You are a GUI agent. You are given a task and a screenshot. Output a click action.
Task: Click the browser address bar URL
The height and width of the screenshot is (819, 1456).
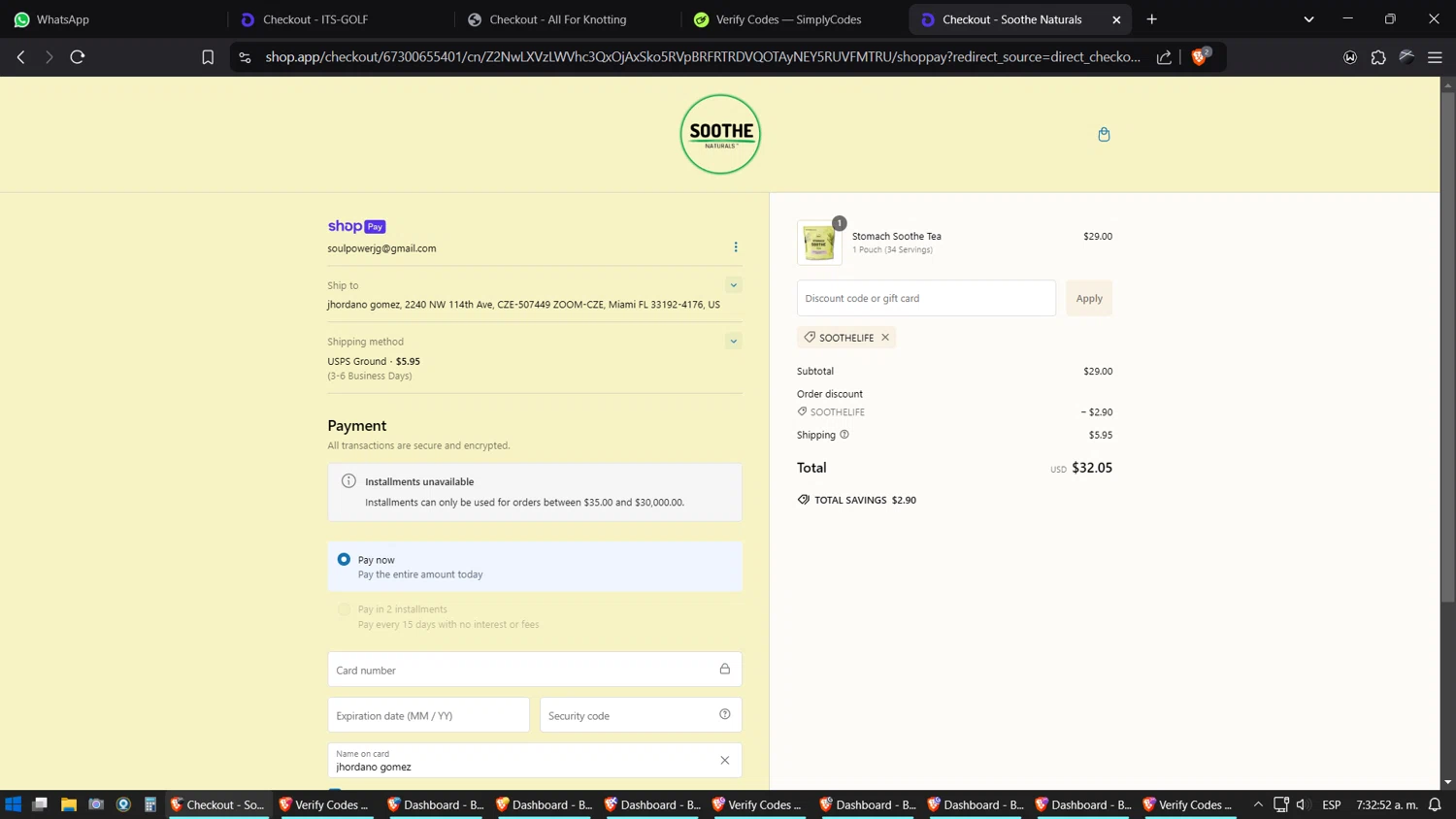[703, 57]
